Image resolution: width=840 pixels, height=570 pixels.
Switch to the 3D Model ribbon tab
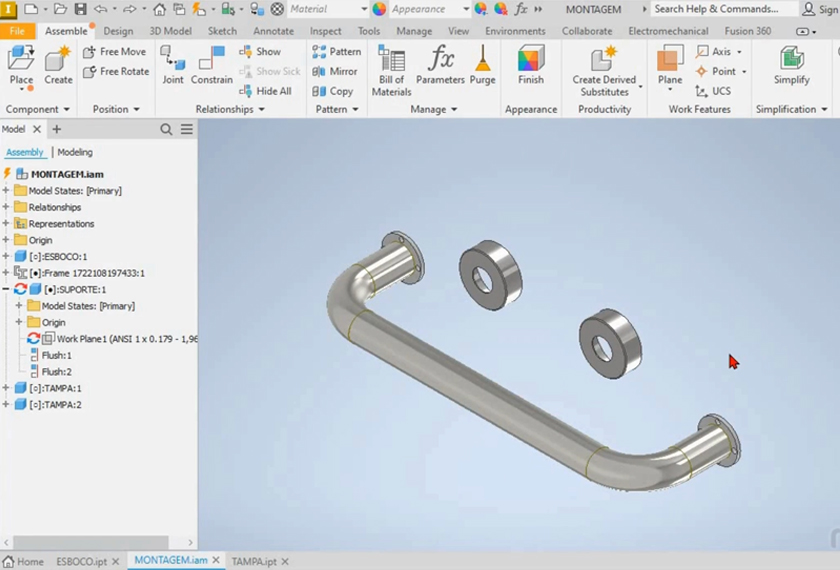(170, 31)
